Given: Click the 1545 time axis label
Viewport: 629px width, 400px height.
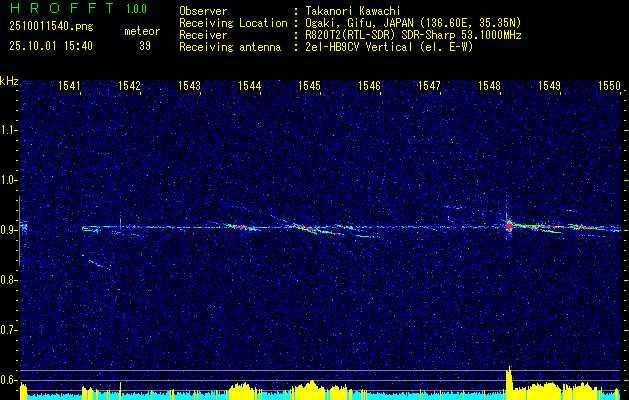Looking at the screenshot, I should click(310, 85).
